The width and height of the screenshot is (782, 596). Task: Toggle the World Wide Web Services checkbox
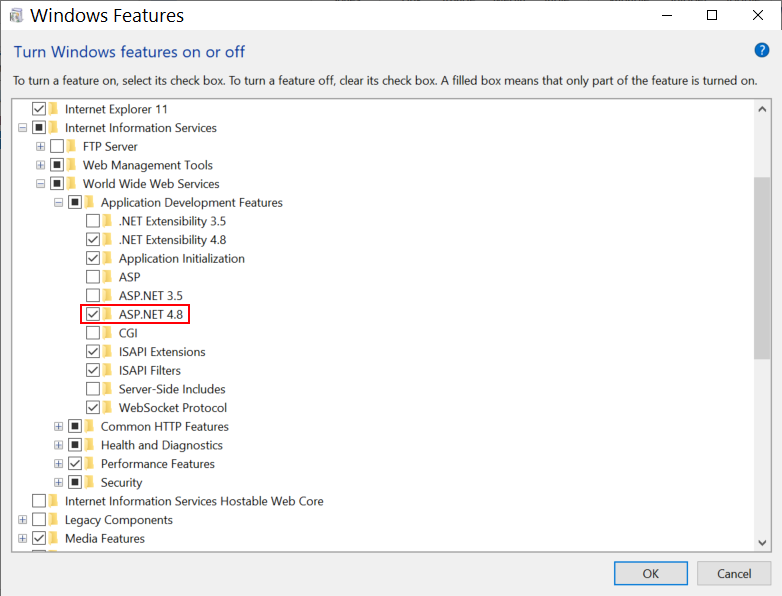click(x=57, y=184)
